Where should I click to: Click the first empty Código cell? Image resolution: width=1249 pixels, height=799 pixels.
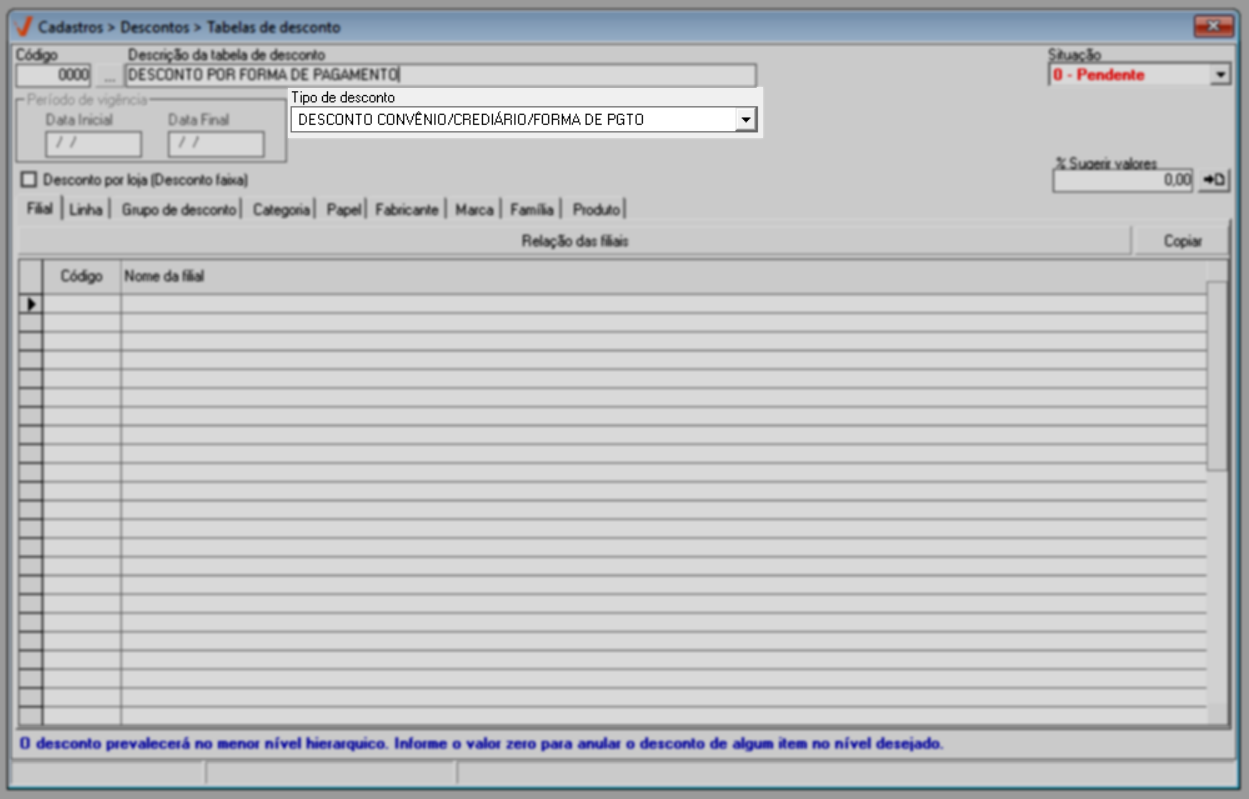(82, 303)
